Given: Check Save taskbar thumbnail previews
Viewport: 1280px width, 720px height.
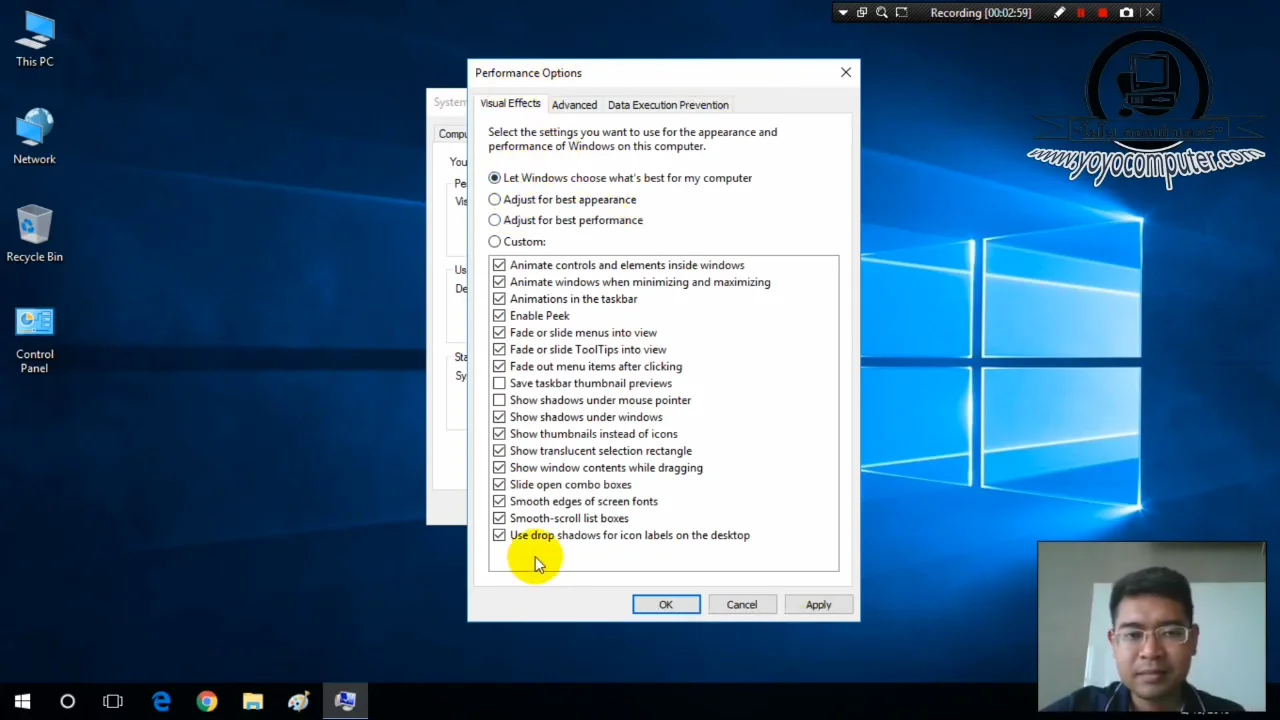Looking at the screenshot, I should [x=499, y=383].
